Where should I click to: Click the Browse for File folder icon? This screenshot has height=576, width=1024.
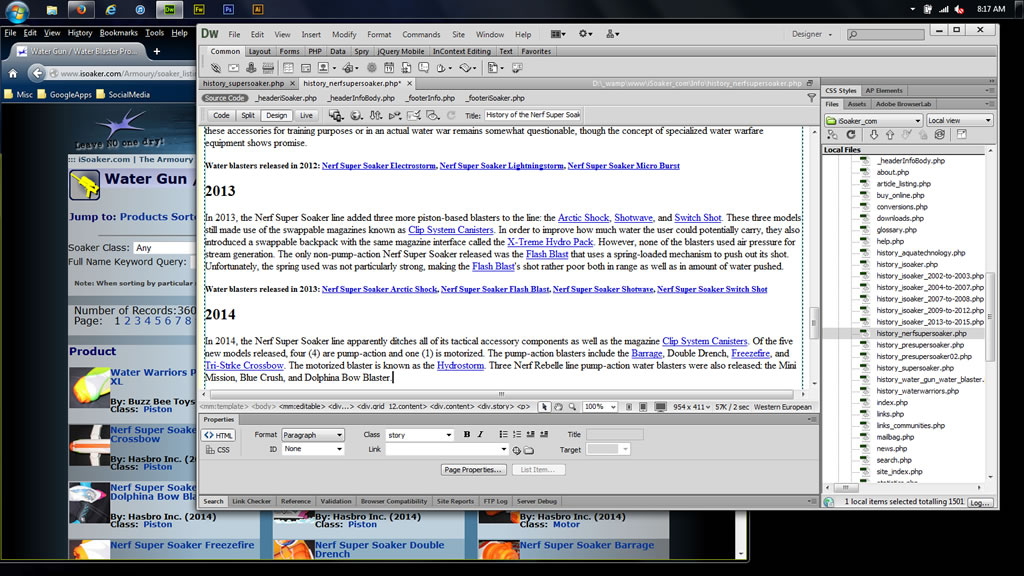coord(529,450)
